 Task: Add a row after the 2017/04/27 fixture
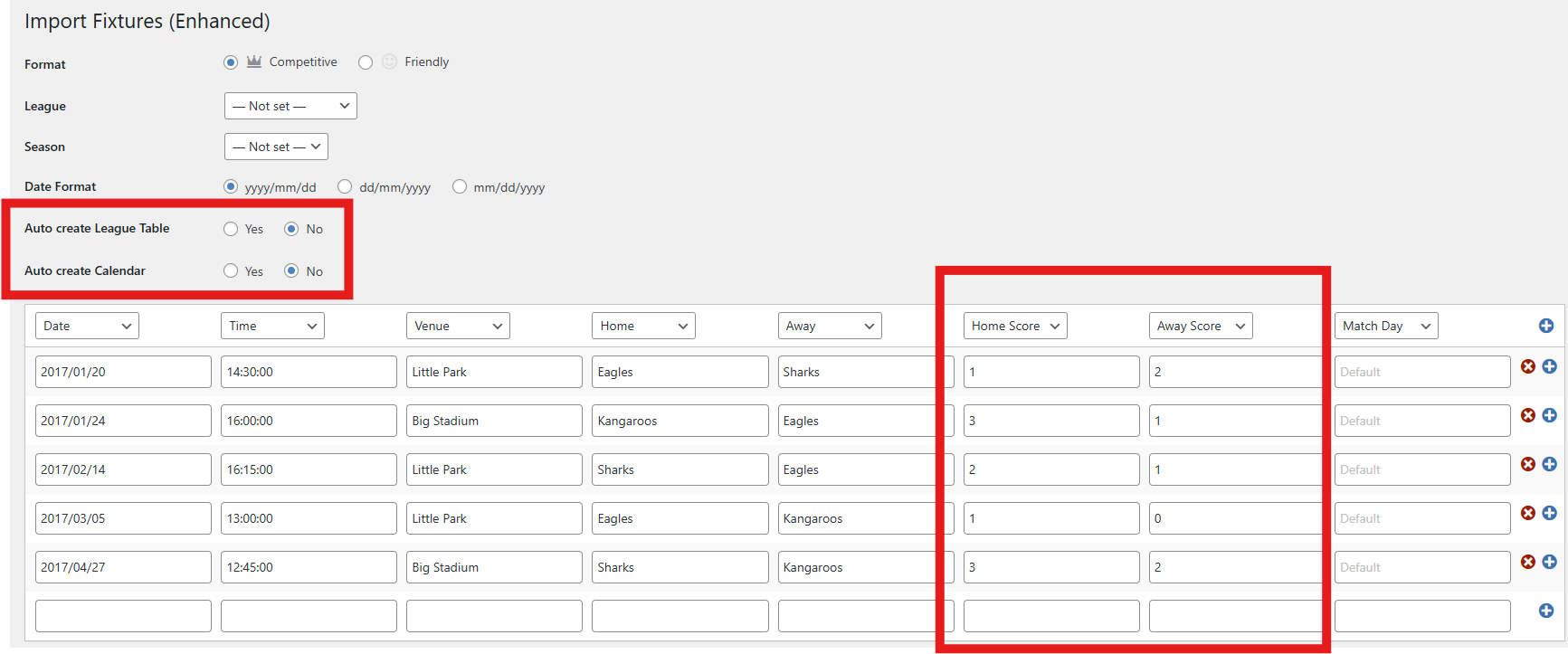tap(1549, 562)
